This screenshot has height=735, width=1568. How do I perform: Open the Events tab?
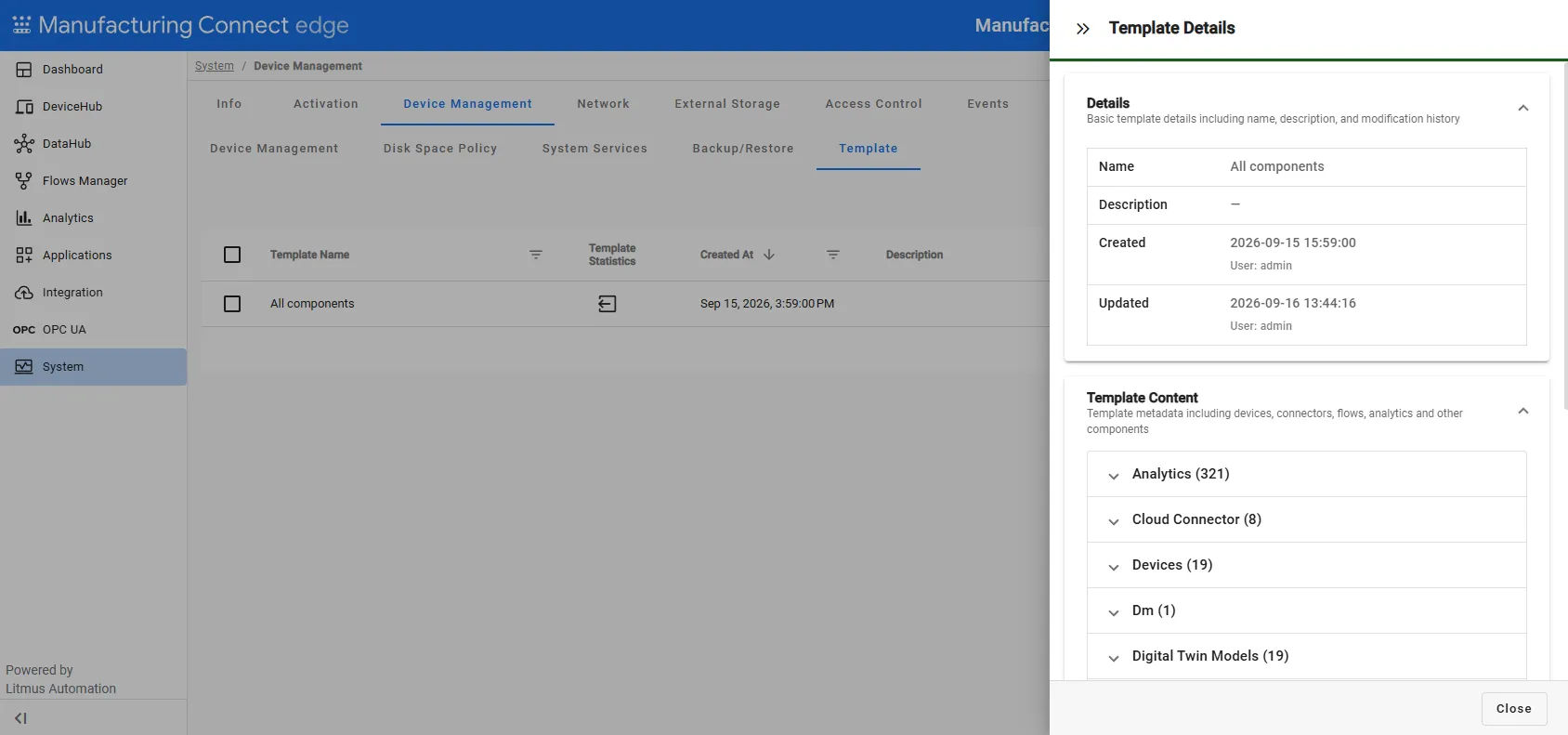(x=988, y=104)
